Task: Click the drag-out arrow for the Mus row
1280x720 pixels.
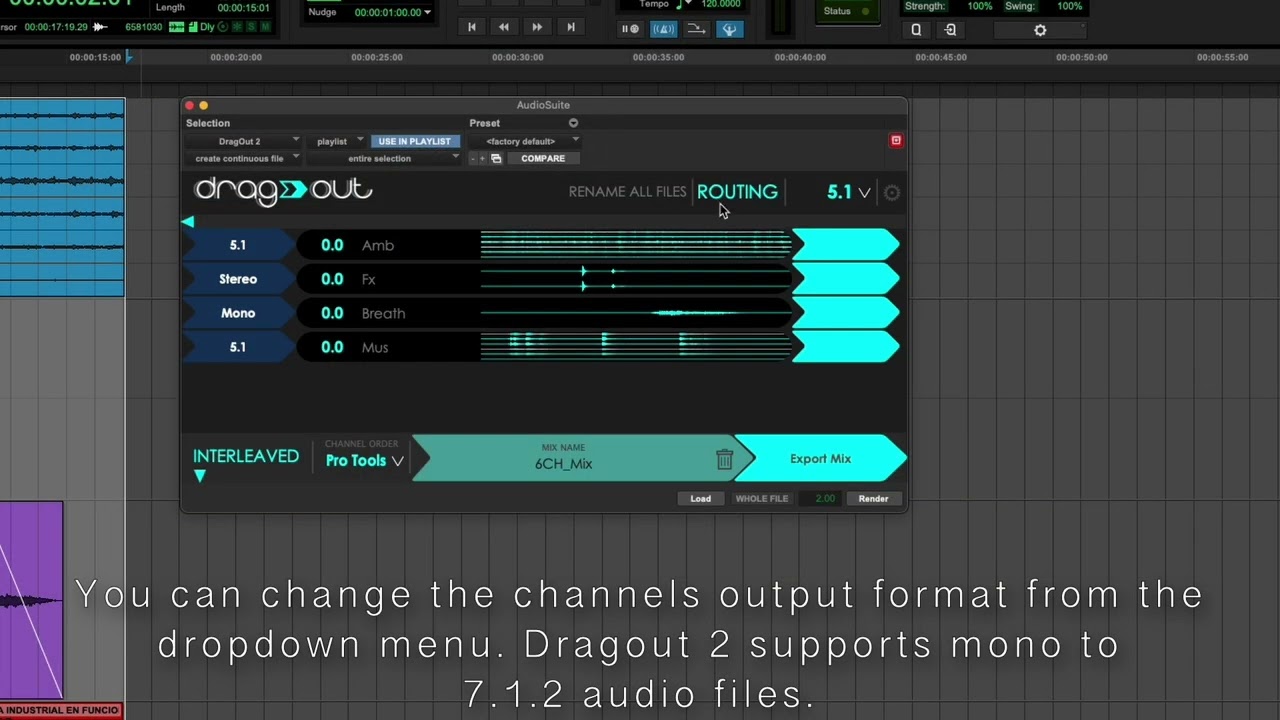Action: pos(846,347)
